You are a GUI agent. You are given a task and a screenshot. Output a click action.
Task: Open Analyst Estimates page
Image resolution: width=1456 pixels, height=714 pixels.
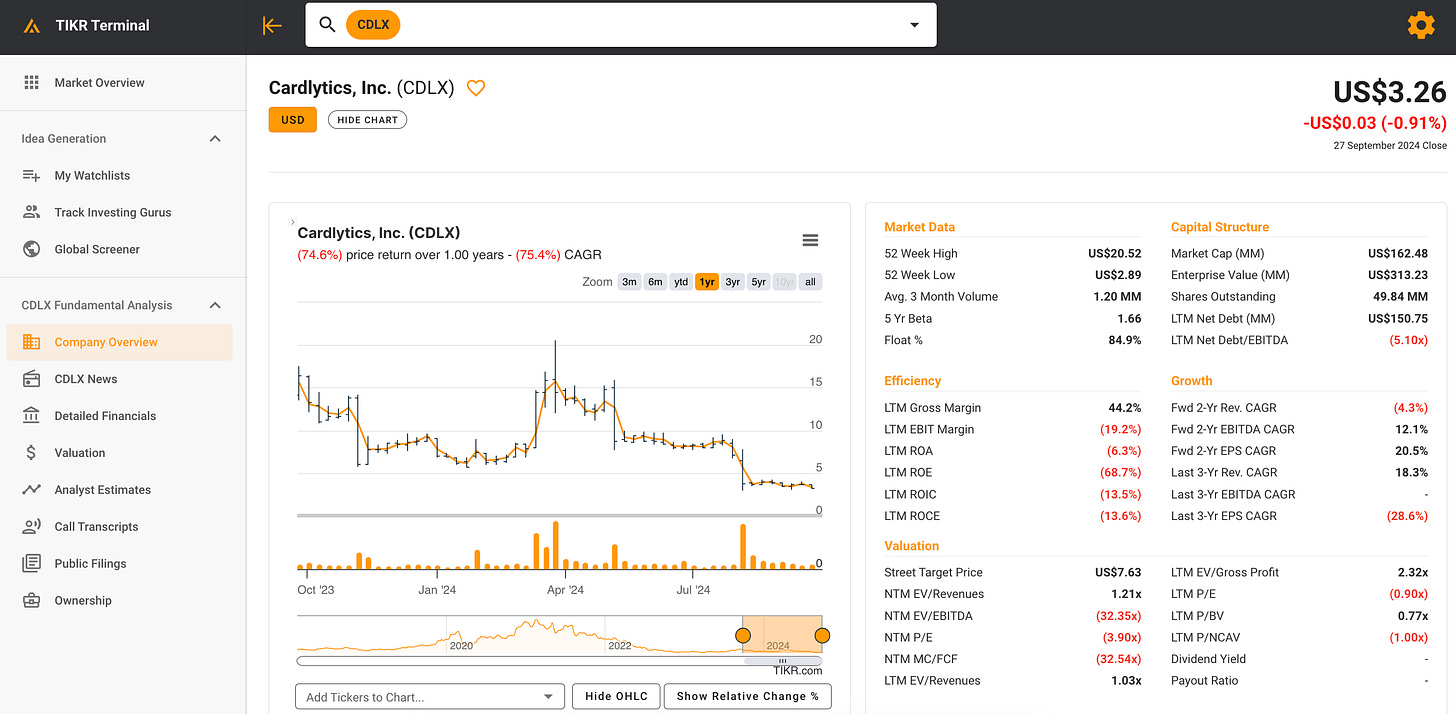click(x=103, y=490)
